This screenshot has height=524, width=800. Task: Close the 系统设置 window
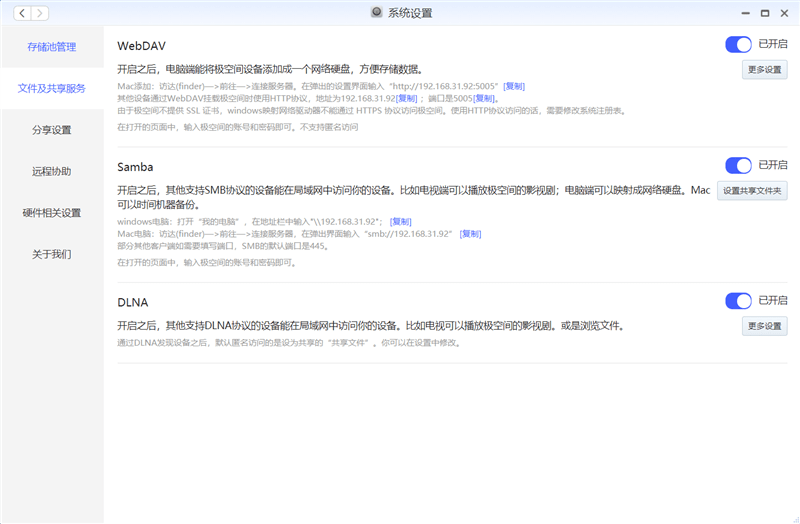point(784,13)
